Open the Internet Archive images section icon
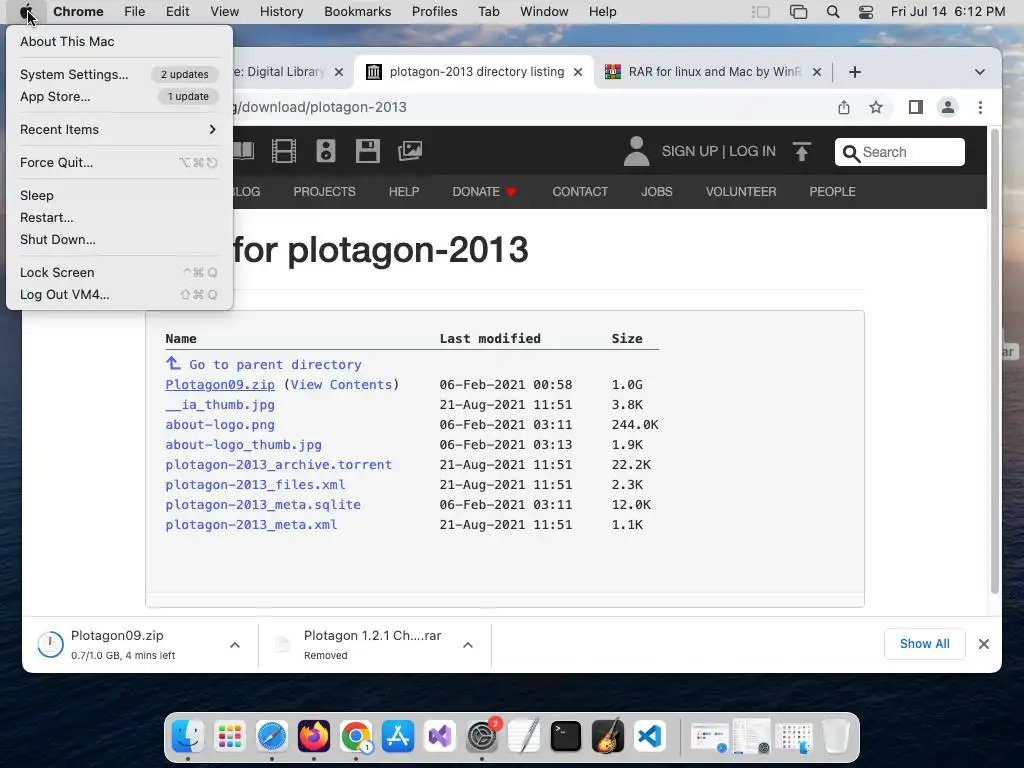 [x=410, y=151]
